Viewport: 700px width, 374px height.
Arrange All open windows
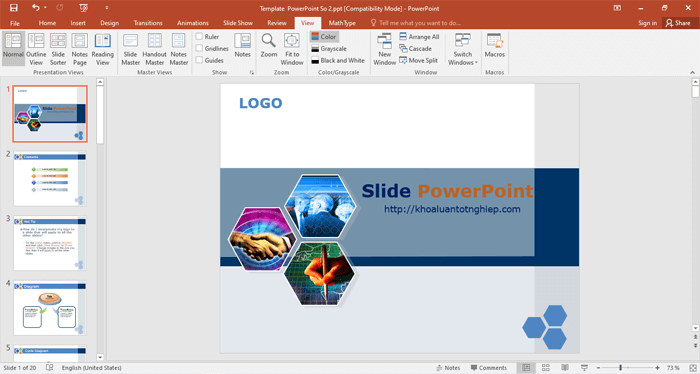point(419,37)
